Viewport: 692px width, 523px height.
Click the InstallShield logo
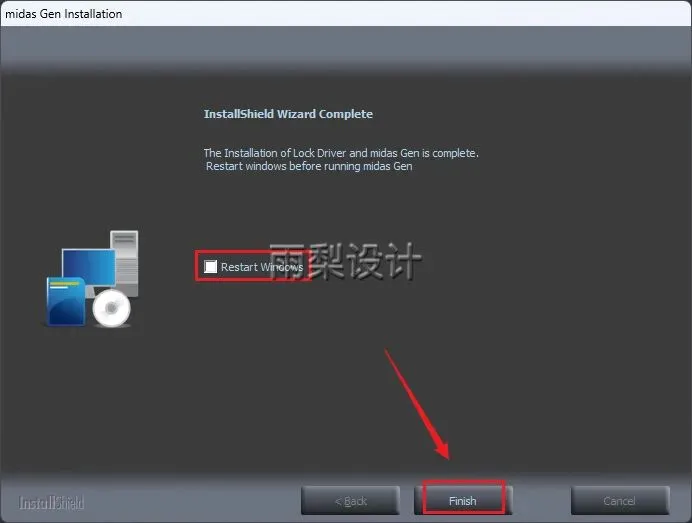click(51, 502)
